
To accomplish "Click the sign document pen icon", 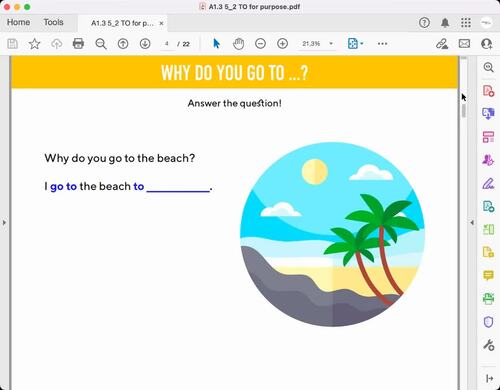I will 442,44.
